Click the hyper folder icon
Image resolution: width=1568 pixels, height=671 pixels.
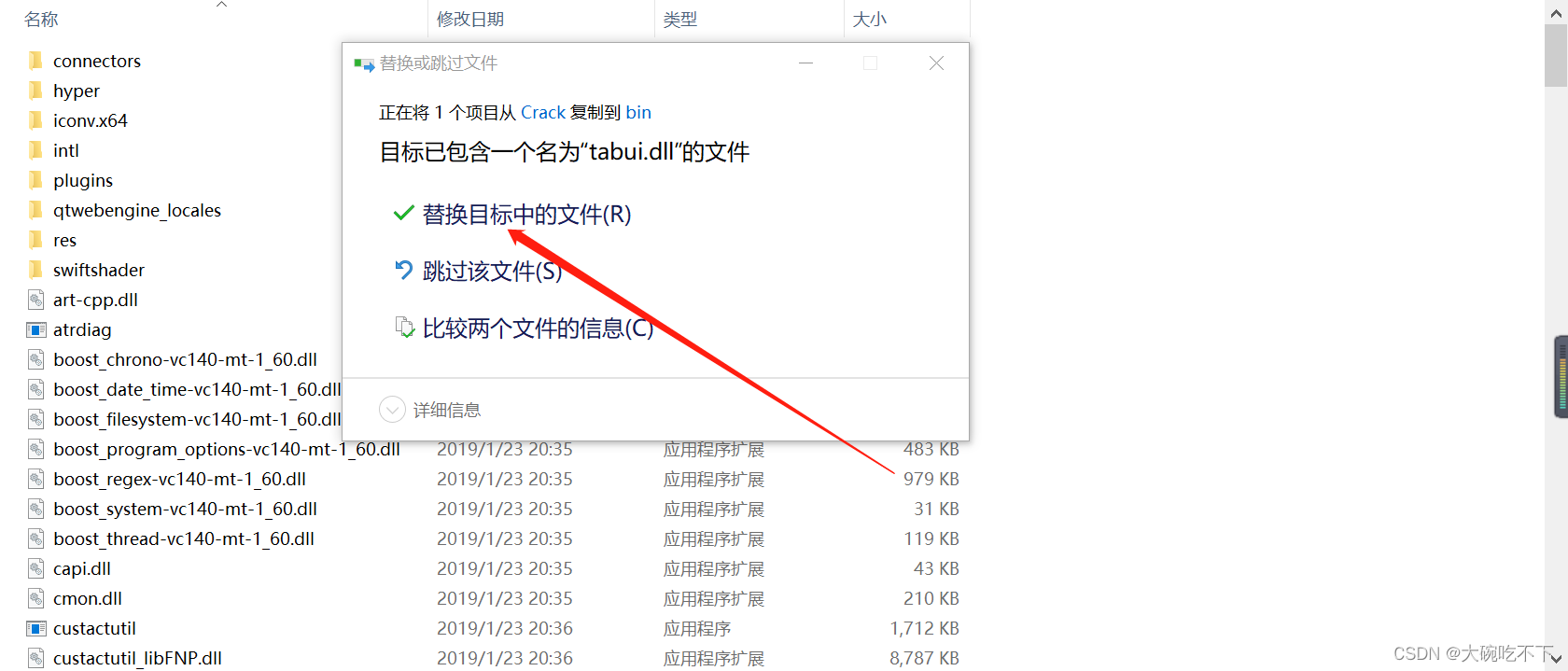[x=35, y=91]
